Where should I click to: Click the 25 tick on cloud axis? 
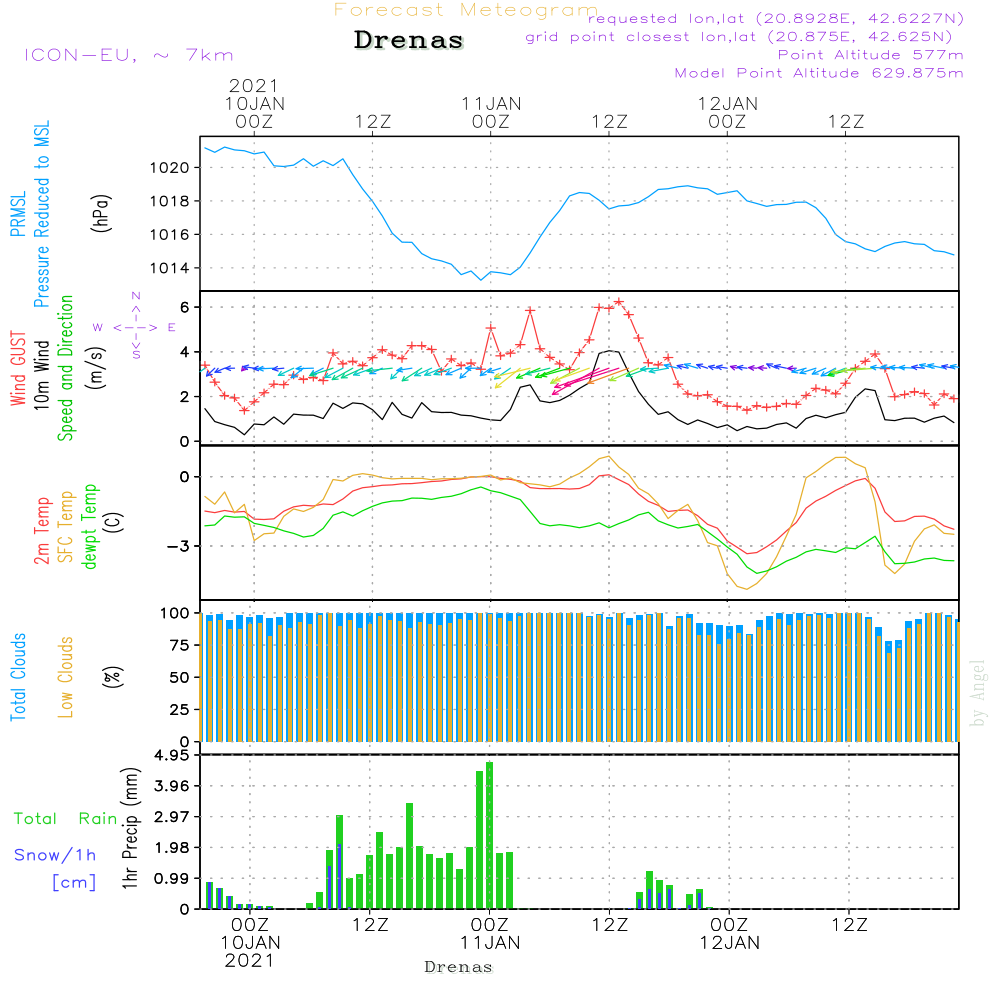(180, 710)
